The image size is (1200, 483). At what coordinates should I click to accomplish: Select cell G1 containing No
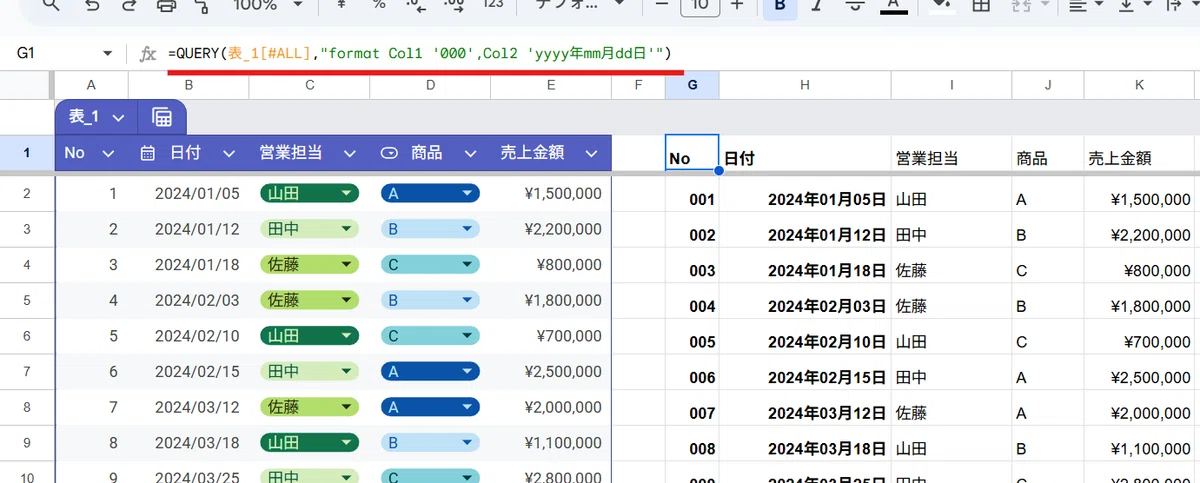tap(692, 153)
